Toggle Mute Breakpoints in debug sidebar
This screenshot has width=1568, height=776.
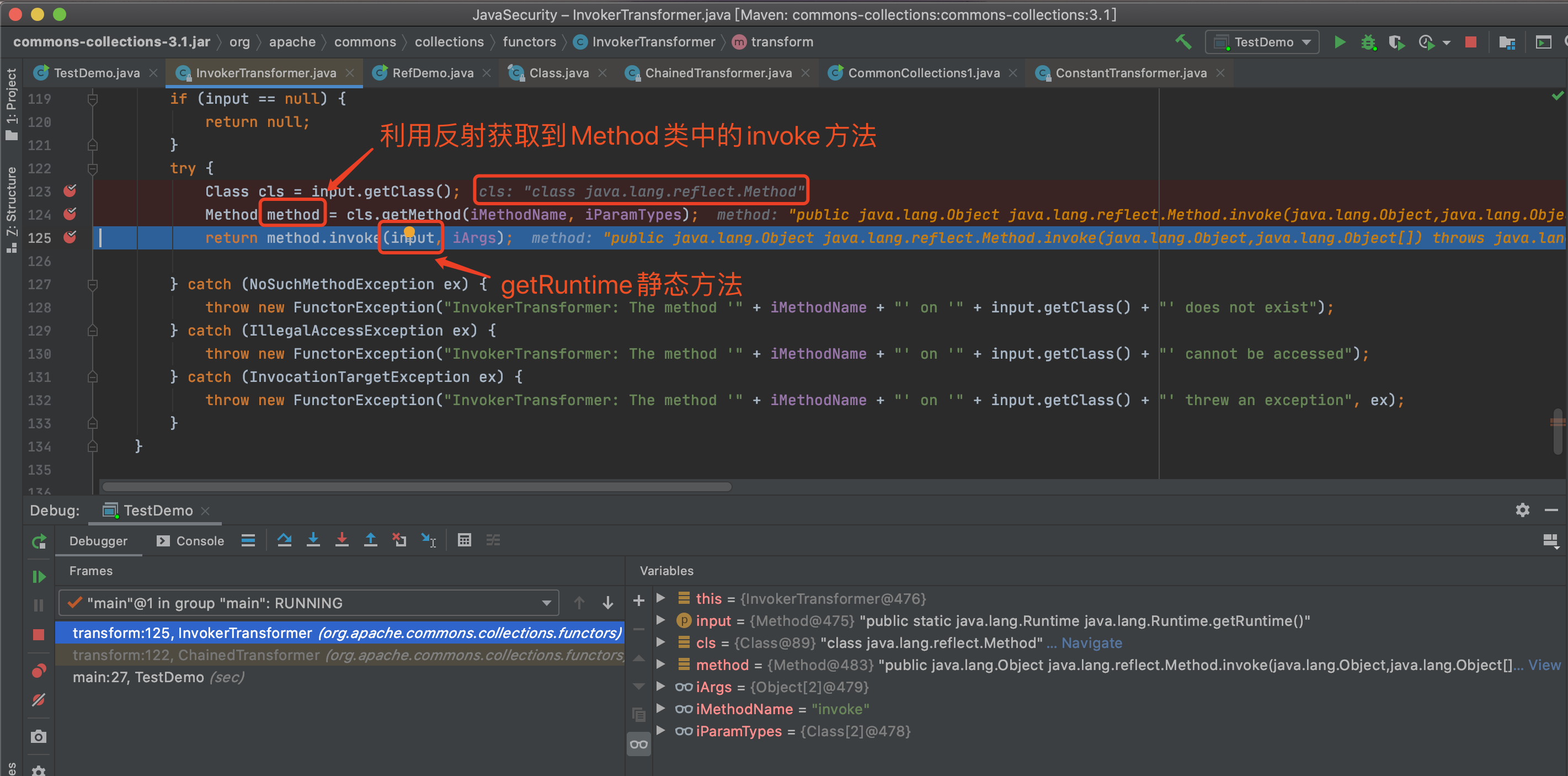(39, 700)
